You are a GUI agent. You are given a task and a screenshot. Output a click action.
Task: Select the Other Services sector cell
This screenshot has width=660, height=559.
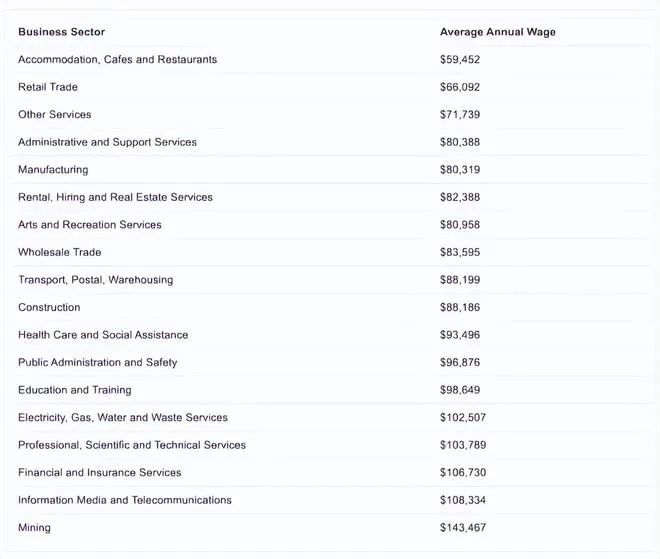pos(54,115)
